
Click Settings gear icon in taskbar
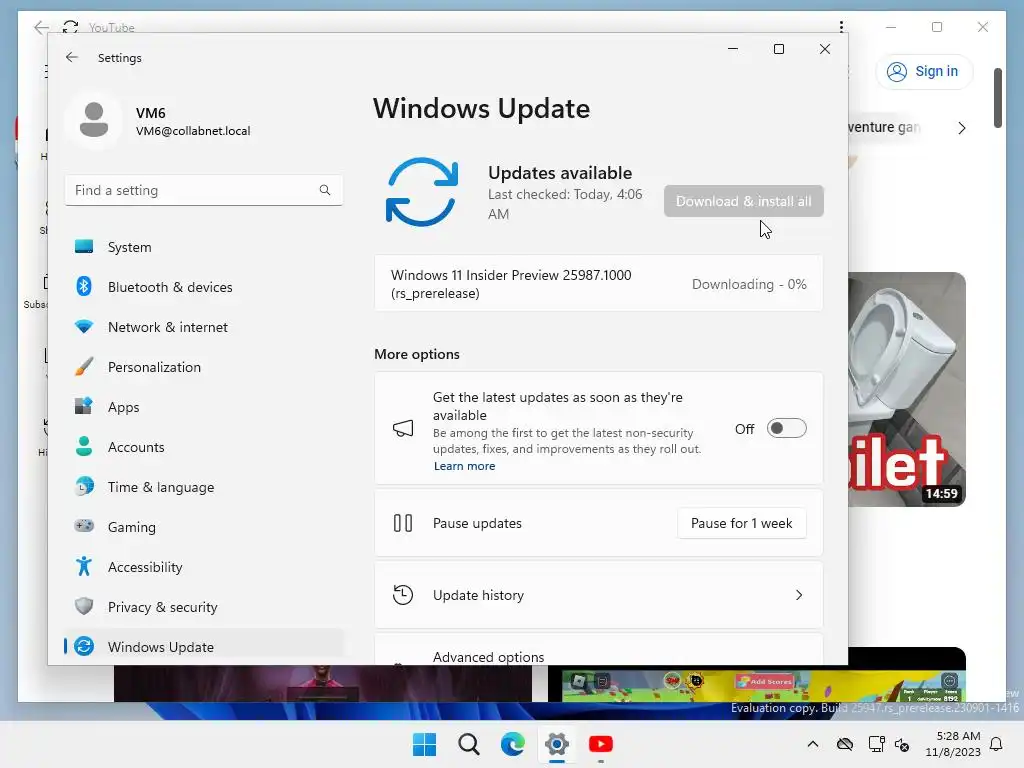coord(556,744)
